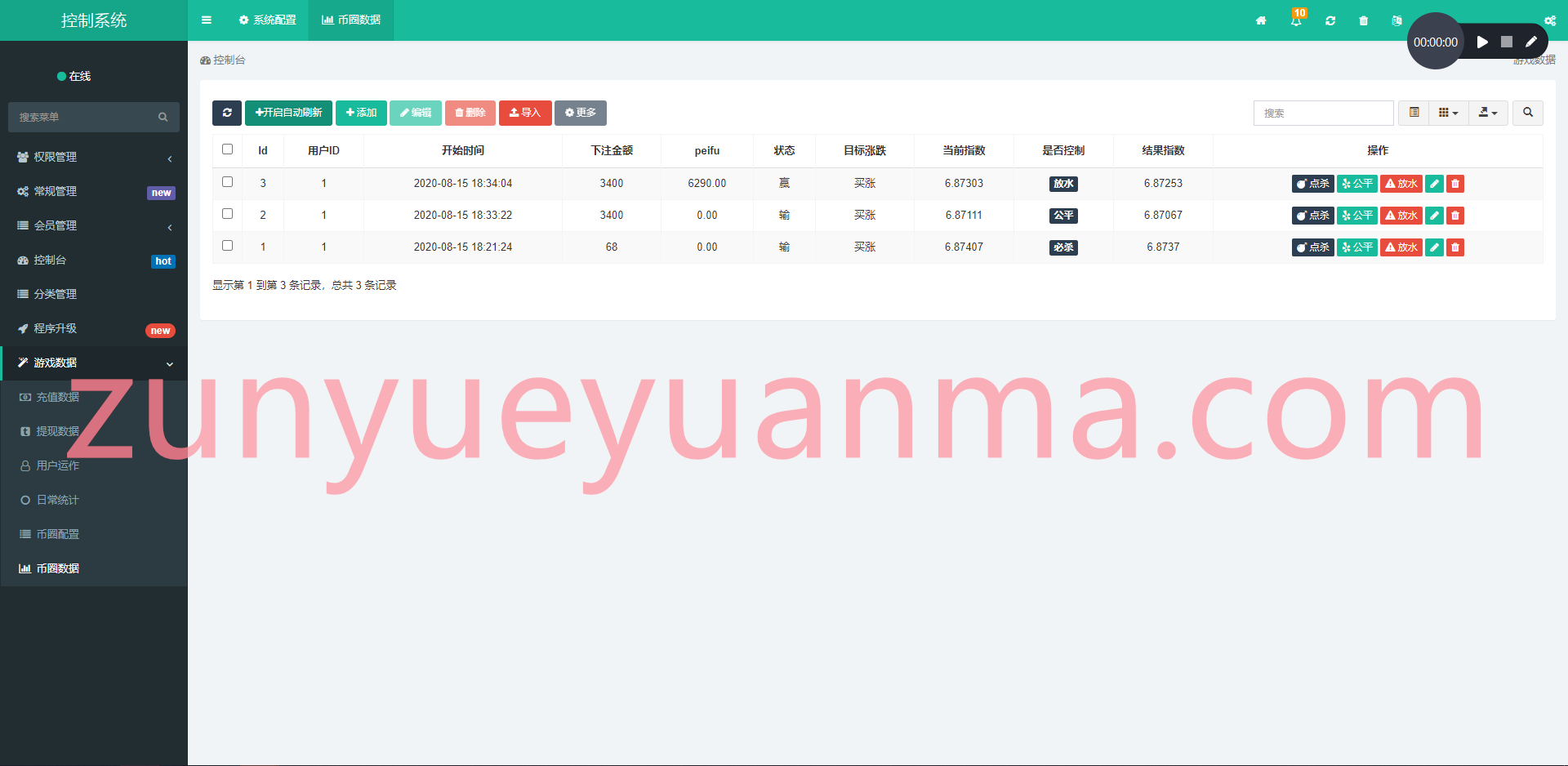The image size is (1568, 766).
Task: Toggle the card view list icon
Action: (1414, 113)
